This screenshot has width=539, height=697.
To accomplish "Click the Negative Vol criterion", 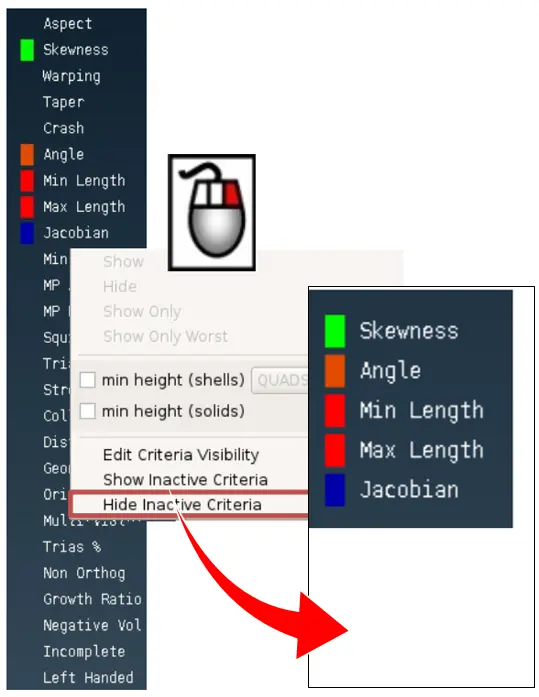I will [x=92, y=625].
